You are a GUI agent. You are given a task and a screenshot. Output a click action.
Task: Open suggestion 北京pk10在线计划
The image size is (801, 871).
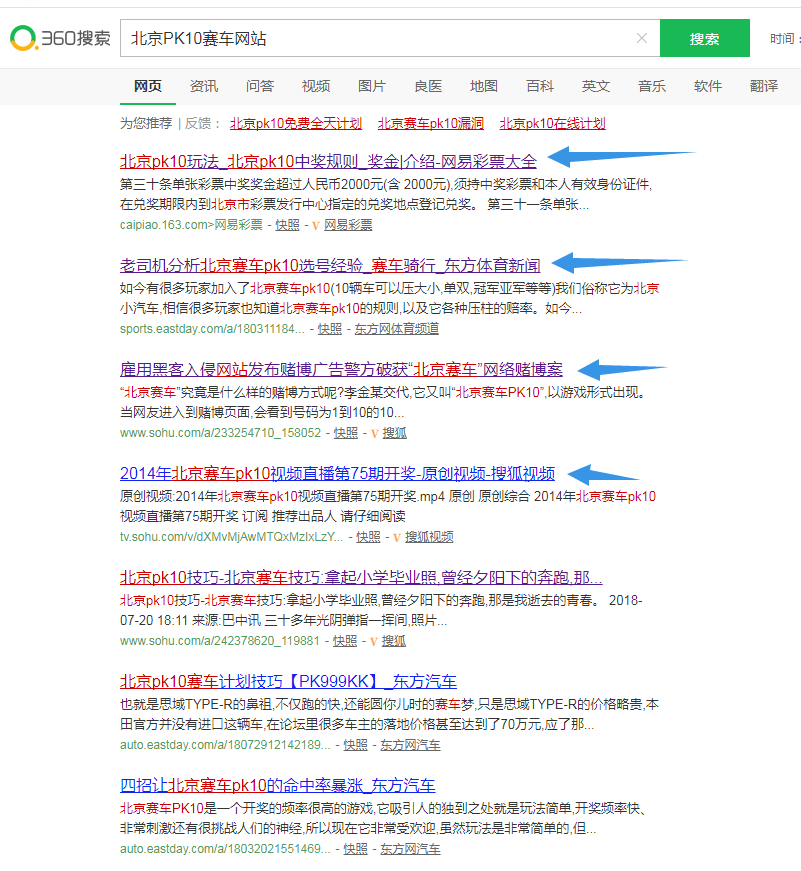(x=552, y=123)
